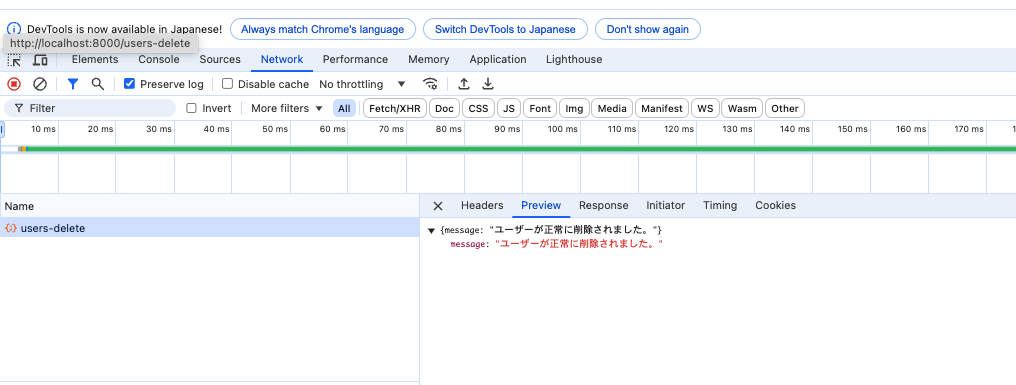The height and width of the screenshot is (385, 1016).
Task: Click the Name column header
Action: point(209,206)
